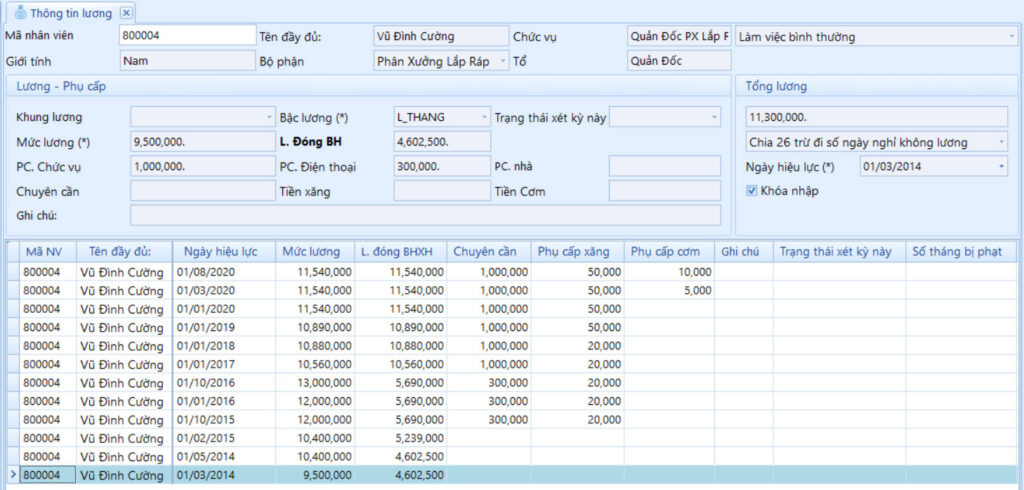This screenshot has width=1024, height=490.
Task: Click the Mức lương amount field
Action: coord(202,142)
